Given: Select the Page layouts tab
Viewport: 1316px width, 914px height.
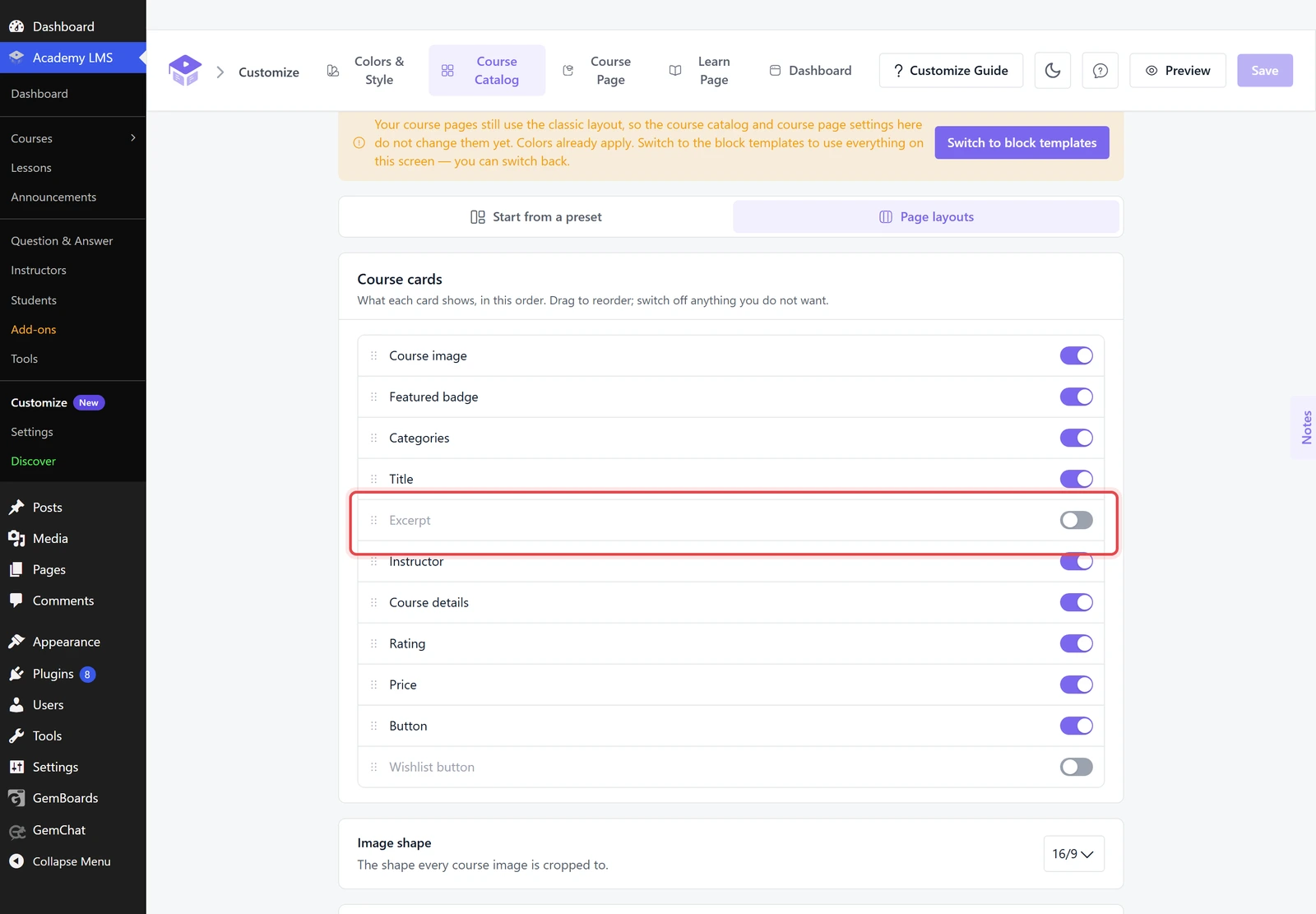Looking at the screenshot, I should (926, 217).
